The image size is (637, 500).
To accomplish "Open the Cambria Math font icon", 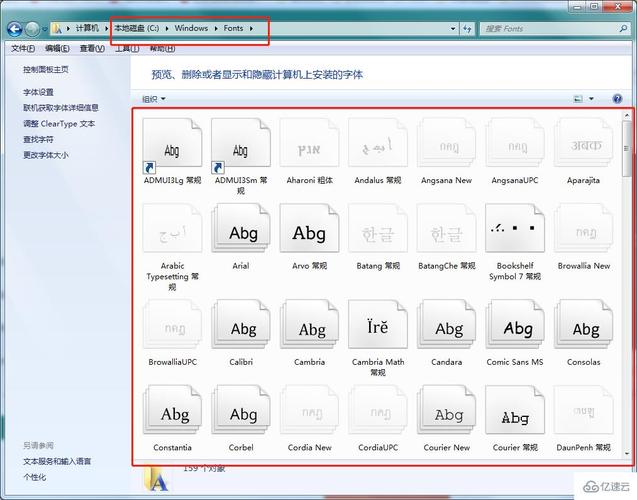I will click(378, 326).
